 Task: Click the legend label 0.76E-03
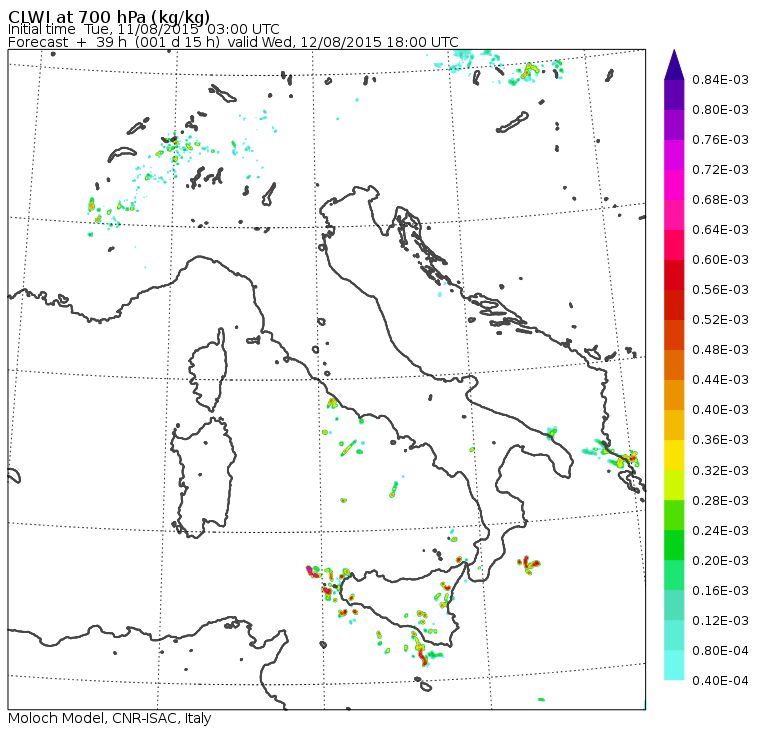720,140
